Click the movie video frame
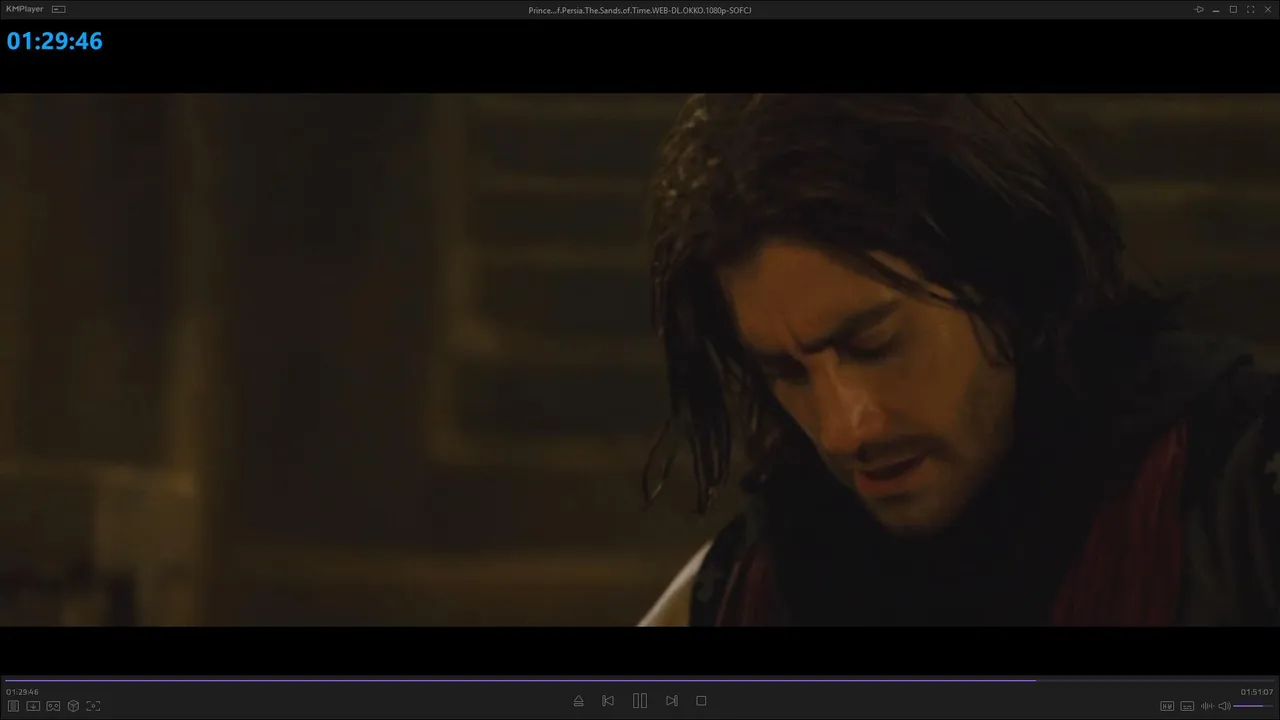 click(640, 360)
